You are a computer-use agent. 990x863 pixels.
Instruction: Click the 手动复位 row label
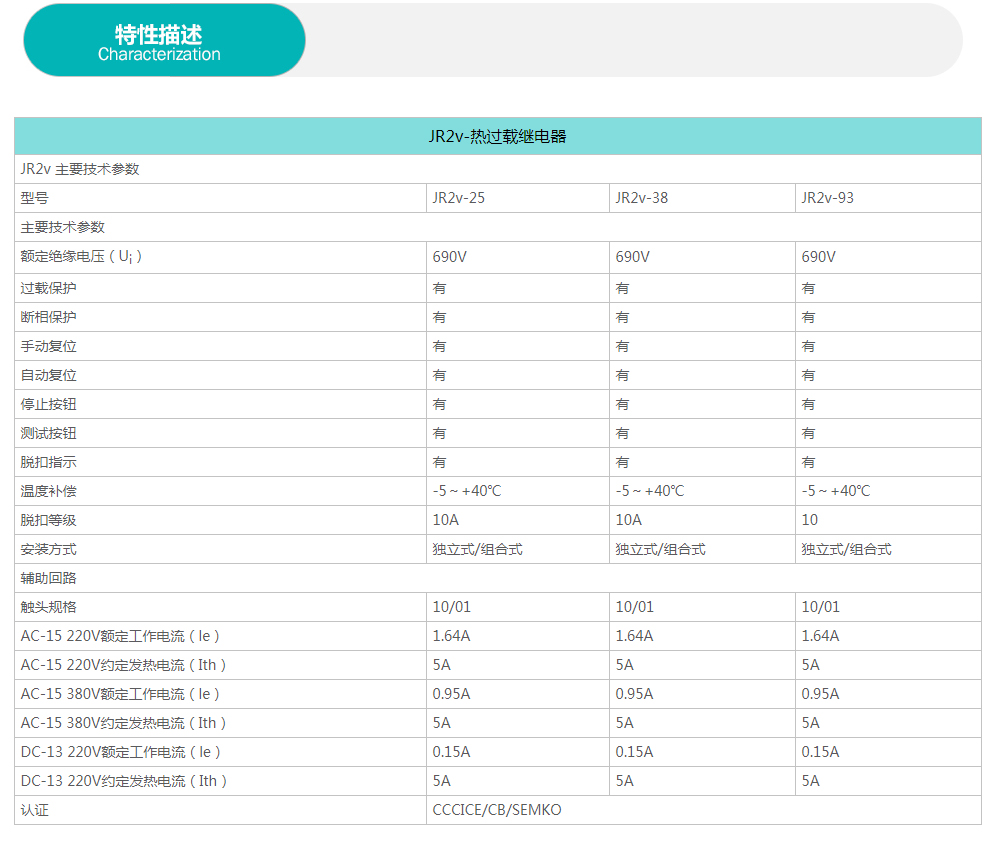(48, 347)
